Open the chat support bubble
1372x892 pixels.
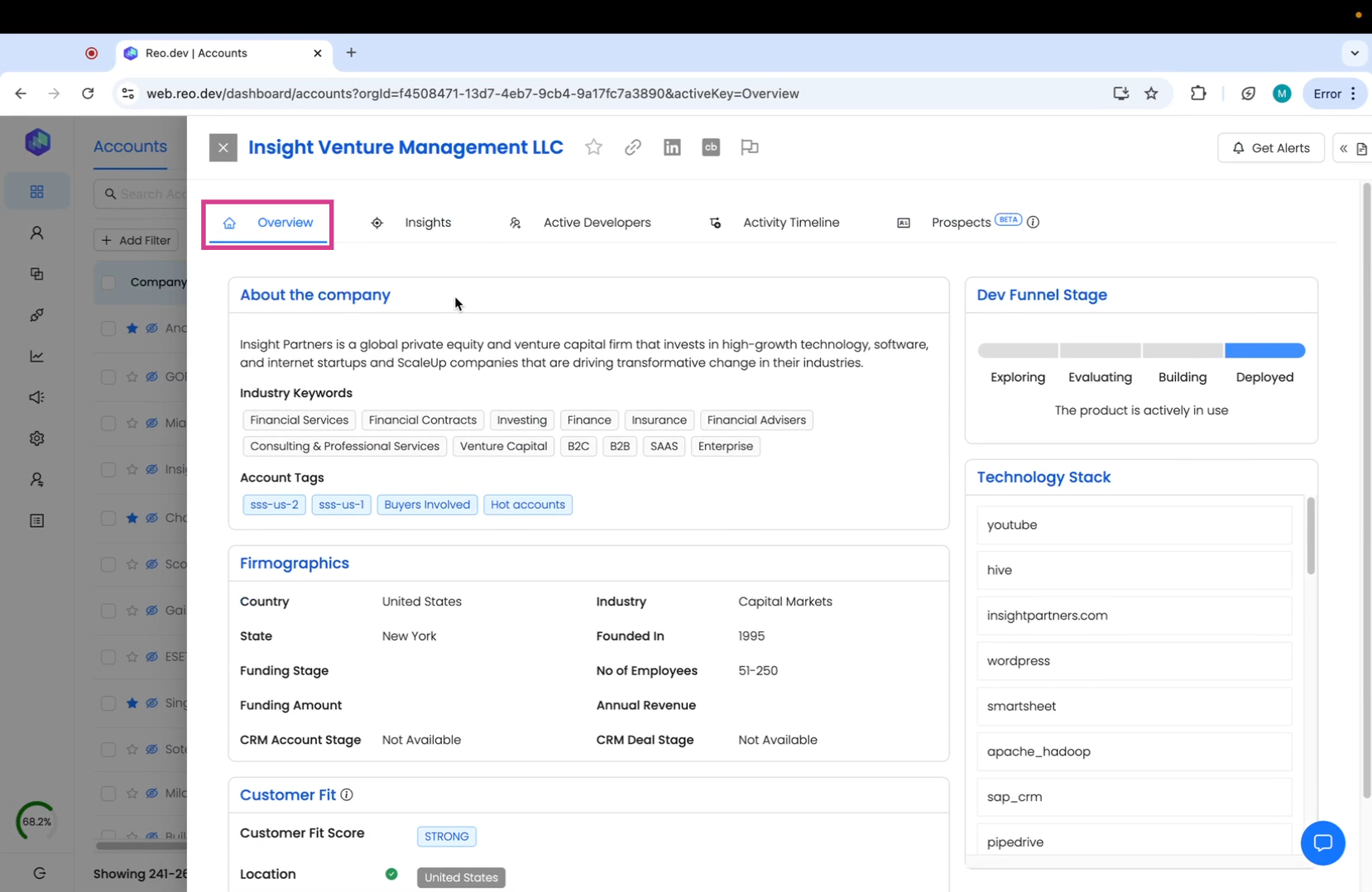click(1322, 842)
